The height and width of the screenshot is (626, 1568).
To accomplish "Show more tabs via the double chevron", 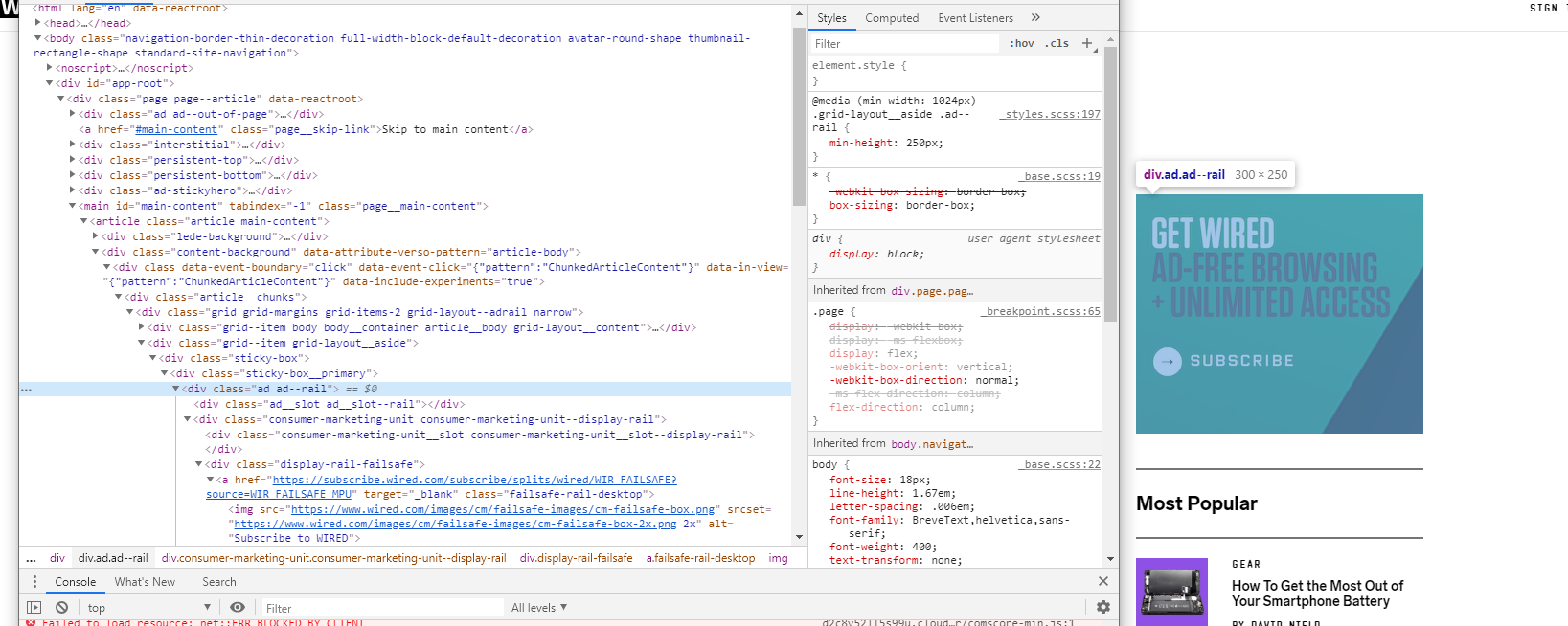I will click(1035, 17).
